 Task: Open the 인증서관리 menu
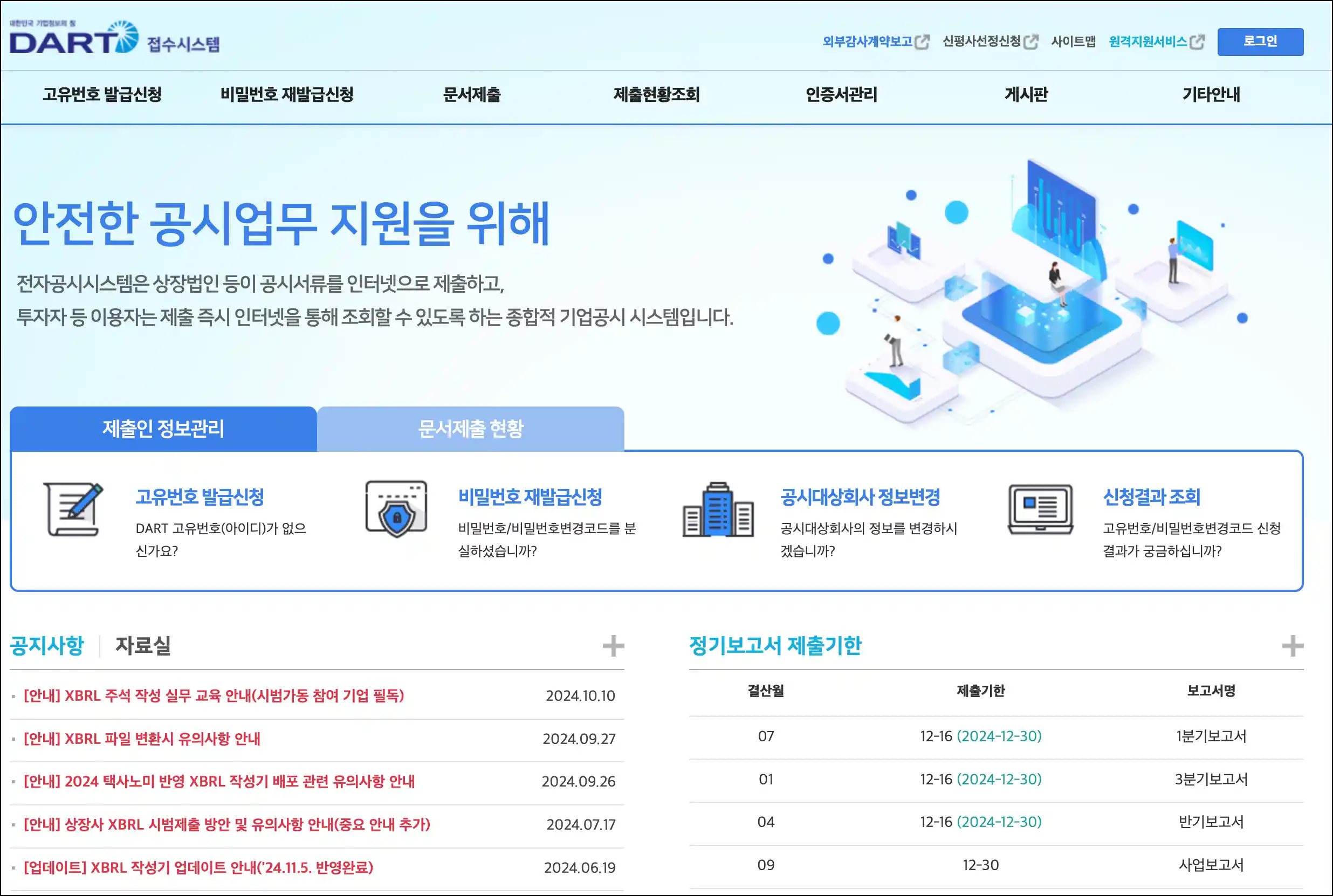pos(841,94)
